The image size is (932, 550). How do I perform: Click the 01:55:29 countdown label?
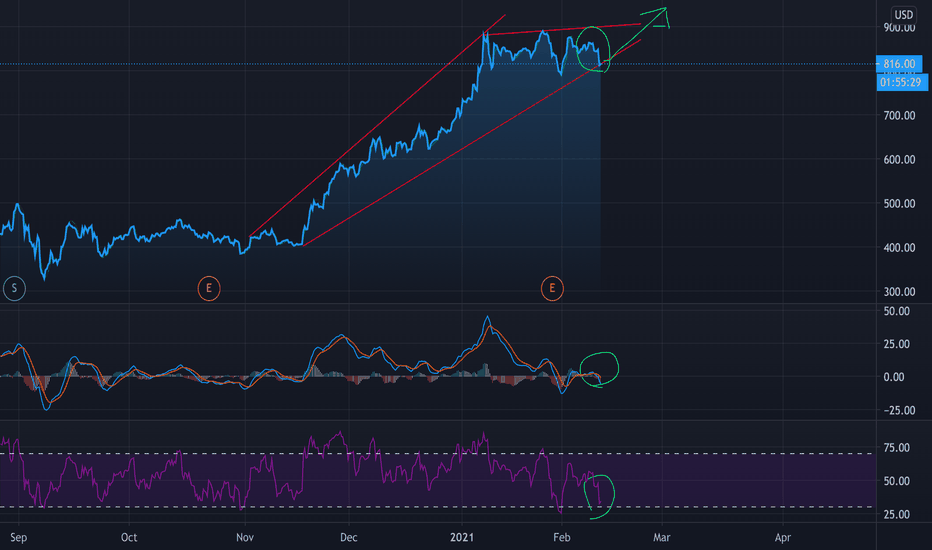click(x=901, y=82)
